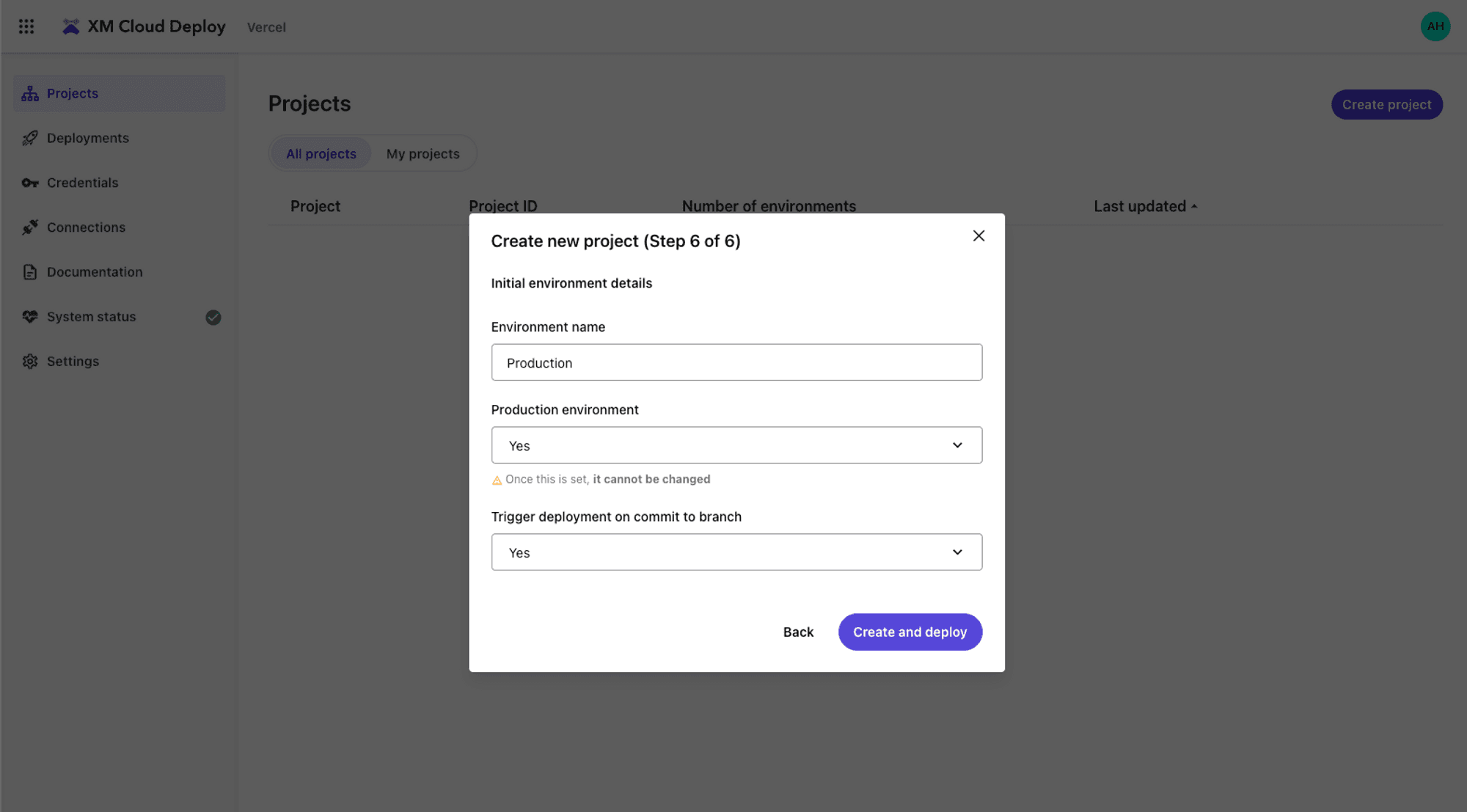Sort by Last updated column arrow

pos(1194,207)
